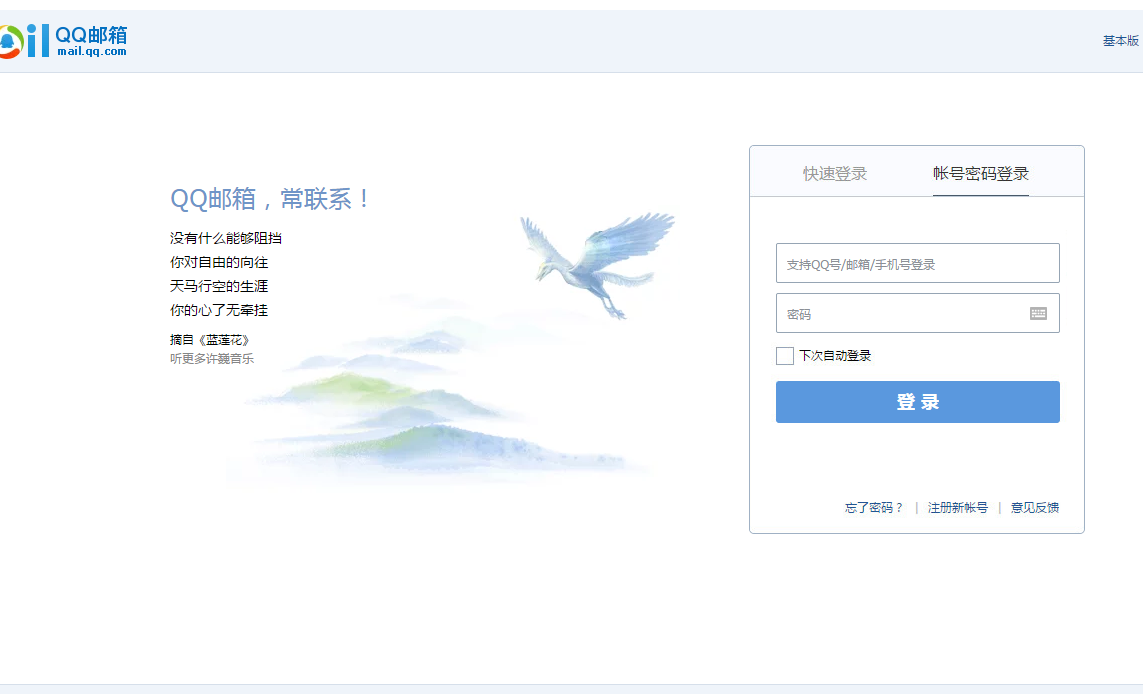Screen dimensions: 1143x694
Task: Focus the QQ号/邮箱/手机号 account field
Action: [917, 263]
